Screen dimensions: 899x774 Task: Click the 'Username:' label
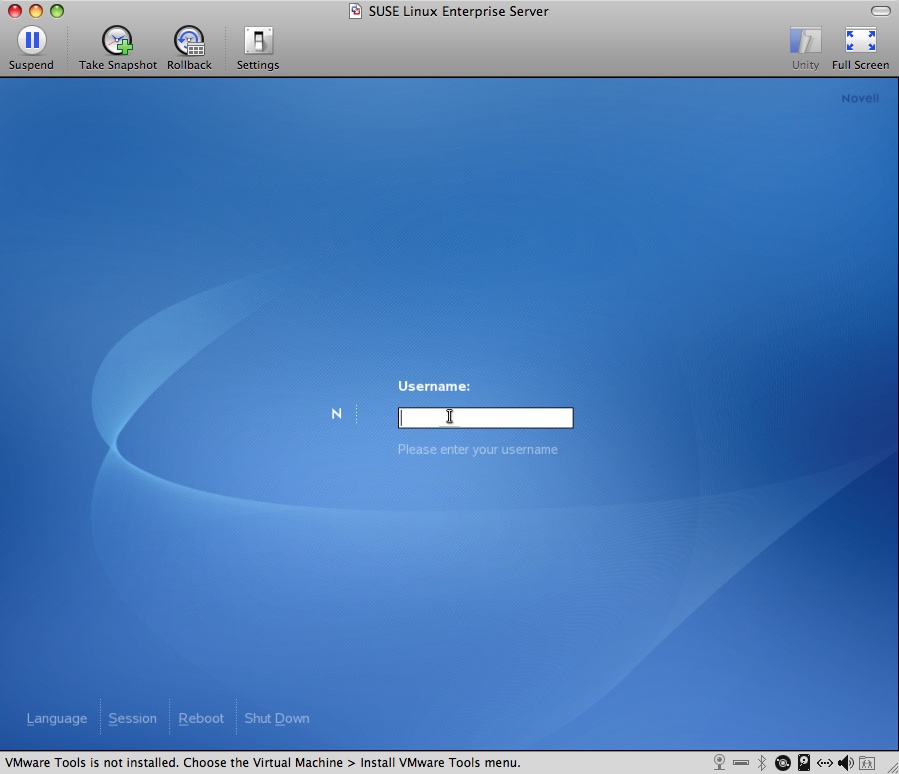tap(434, 386)
